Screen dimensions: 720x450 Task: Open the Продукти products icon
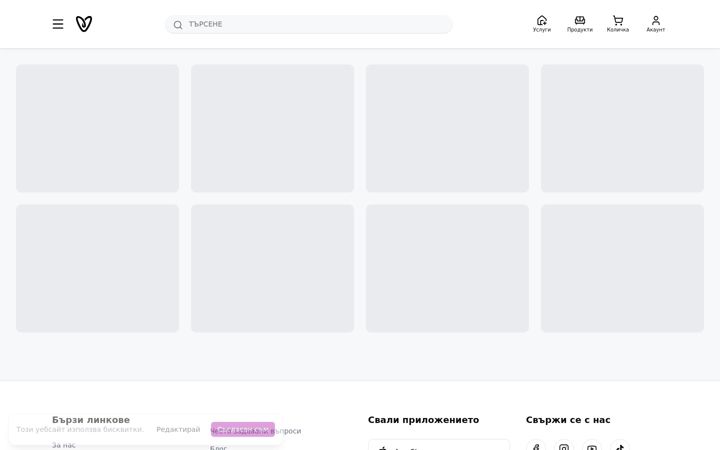pyautogui.click(x=579, y=24)
